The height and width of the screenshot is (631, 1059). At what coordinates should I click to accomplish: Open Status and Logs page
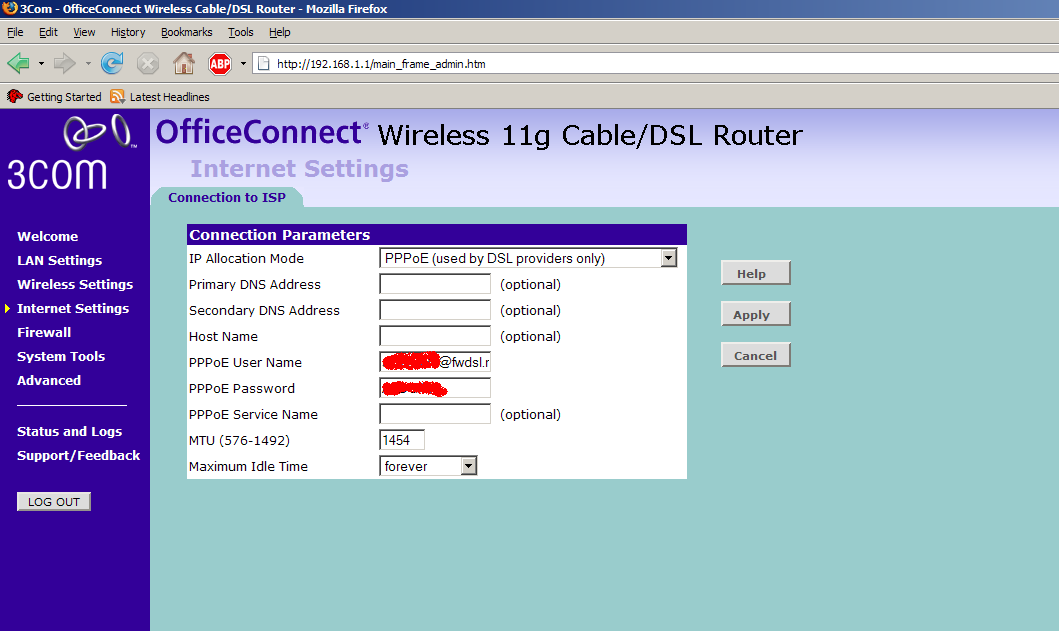(x=70, y=432)
